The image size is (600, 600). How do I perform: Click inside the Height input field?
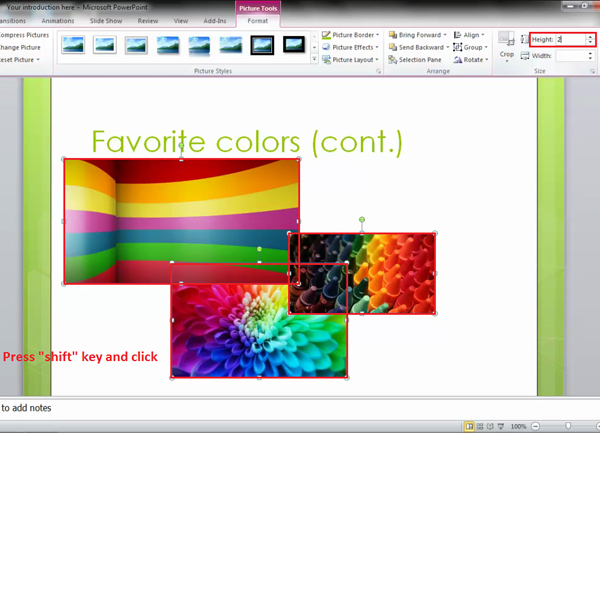(571, 39)
